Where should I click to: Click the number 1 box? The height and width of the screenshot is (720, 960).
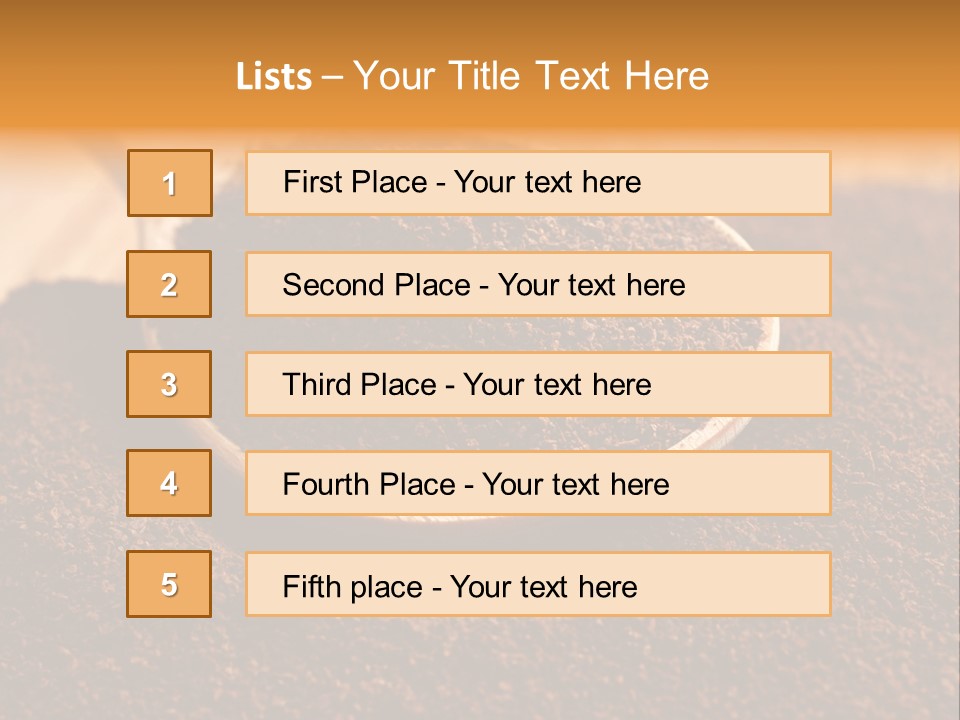point(170,183)
